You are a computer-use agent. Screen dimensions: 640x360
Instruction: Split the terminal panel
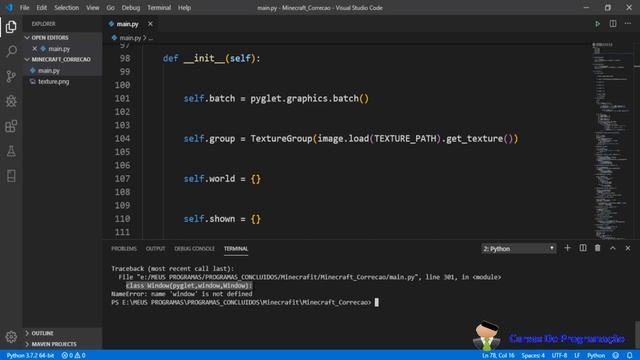coord(583,248)
